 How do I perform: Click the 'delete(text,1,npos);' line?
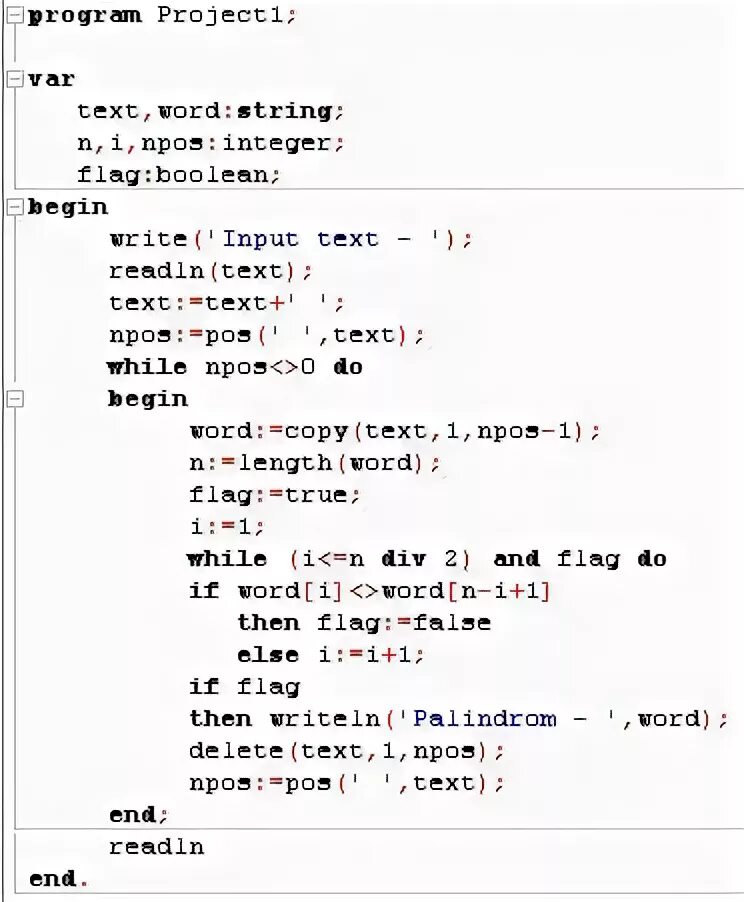tap(347, 751)
